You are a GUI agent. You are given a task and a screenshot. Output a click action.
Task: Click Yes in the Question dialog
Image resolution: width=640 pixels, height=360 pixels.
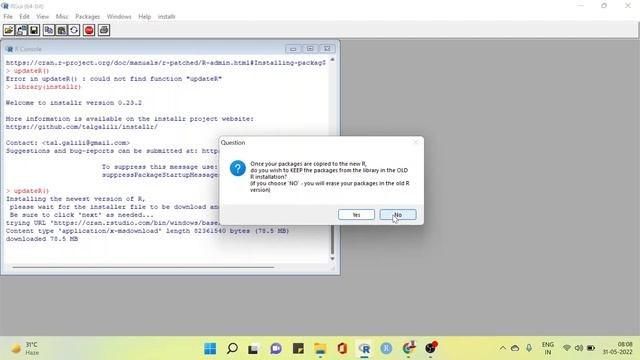(356, 215)
